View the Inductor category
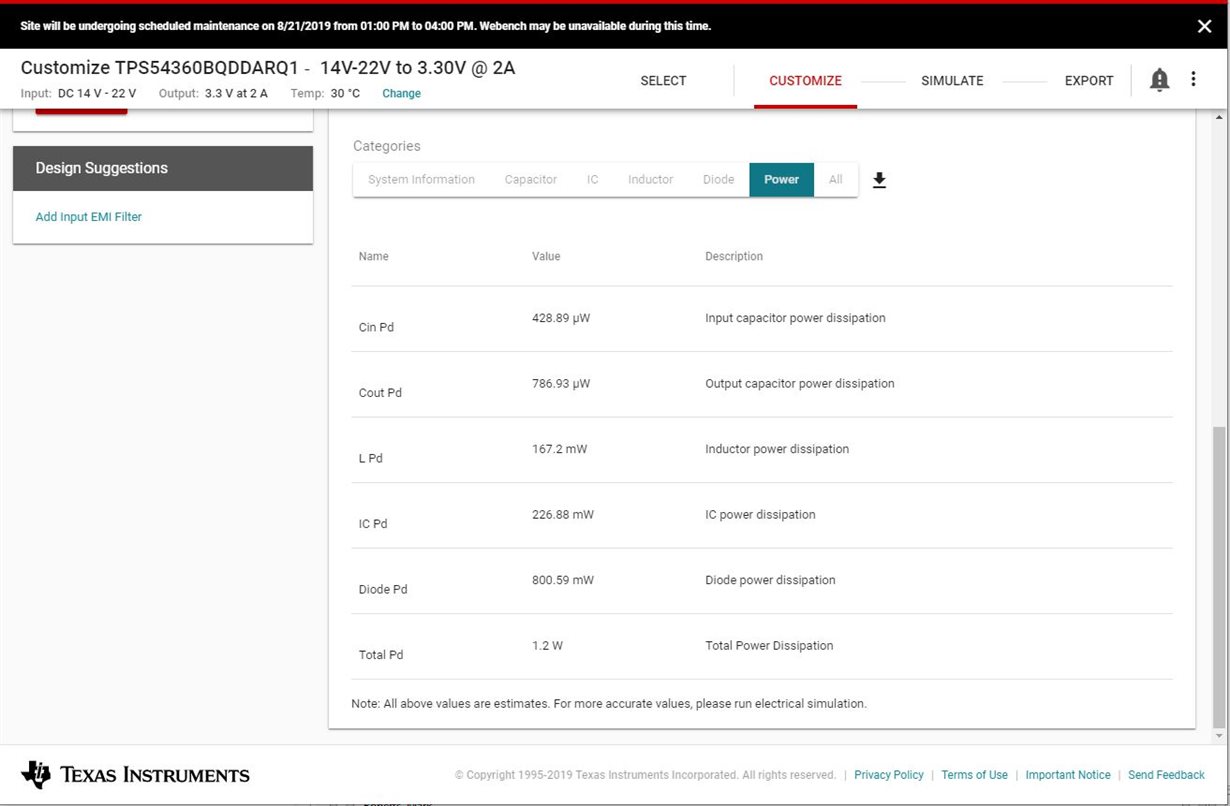This screenshot has height=806, width=1230. [650, 180]
